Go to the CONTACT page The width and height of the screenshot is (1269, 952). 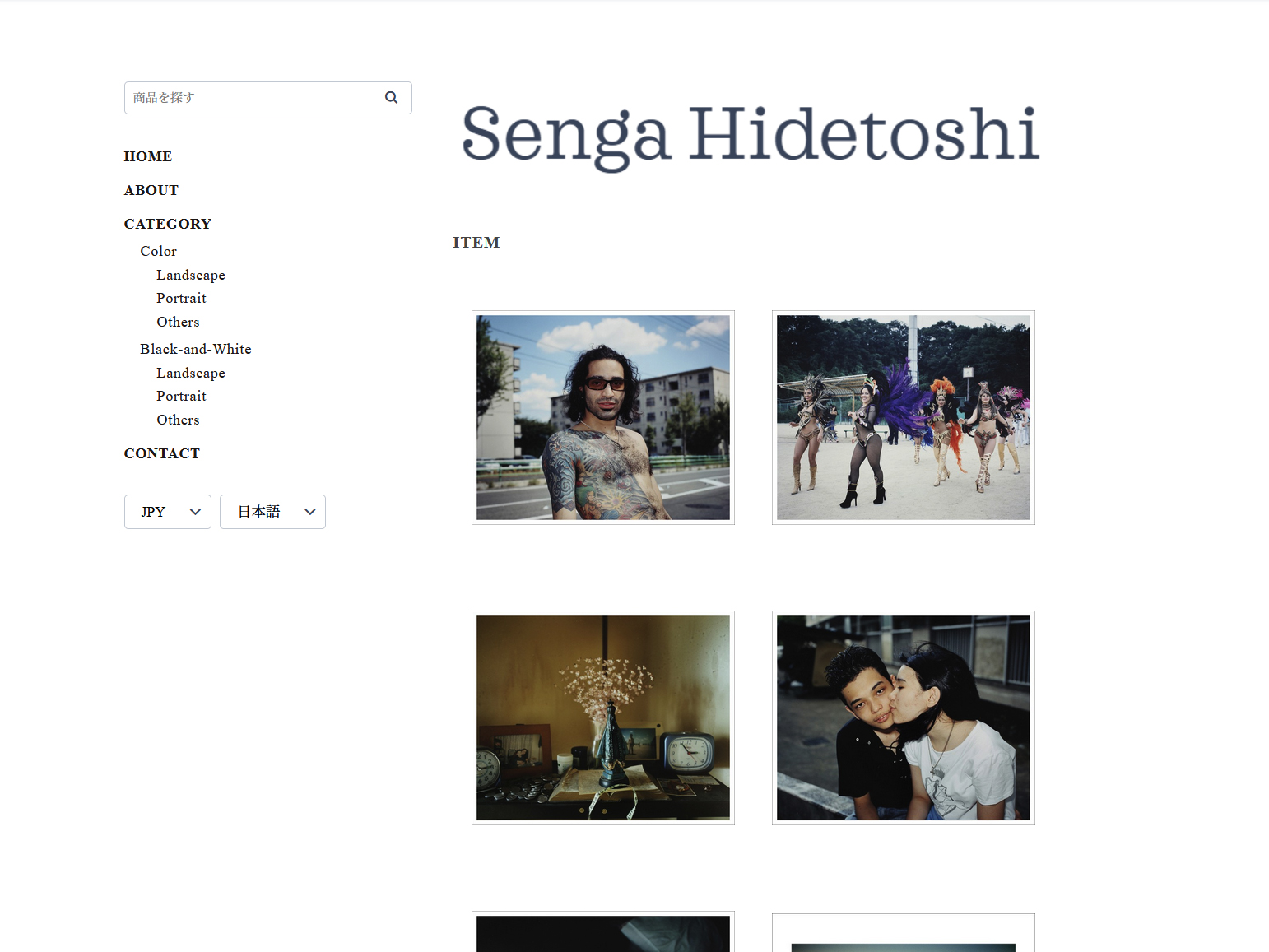pyautogui.click(x=161, y=453)
